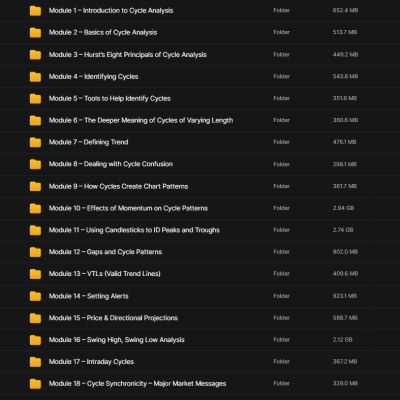Click the 2.12 GB size of Module 16
400x400 pixels.
coord(342,340)
